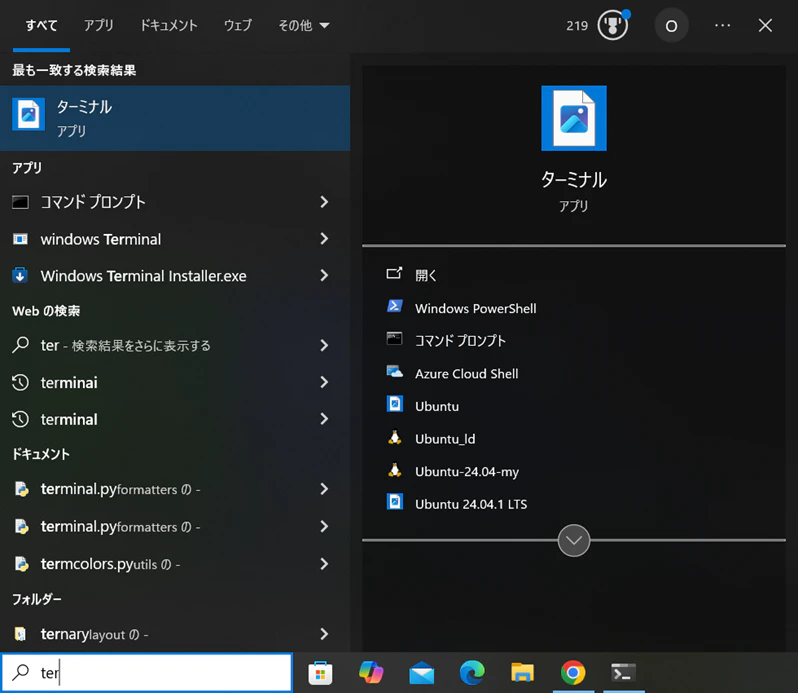The image size is (798, 693).
Task: Launch the Ubuntu-24.04-my profile
Action: (467, 472)
